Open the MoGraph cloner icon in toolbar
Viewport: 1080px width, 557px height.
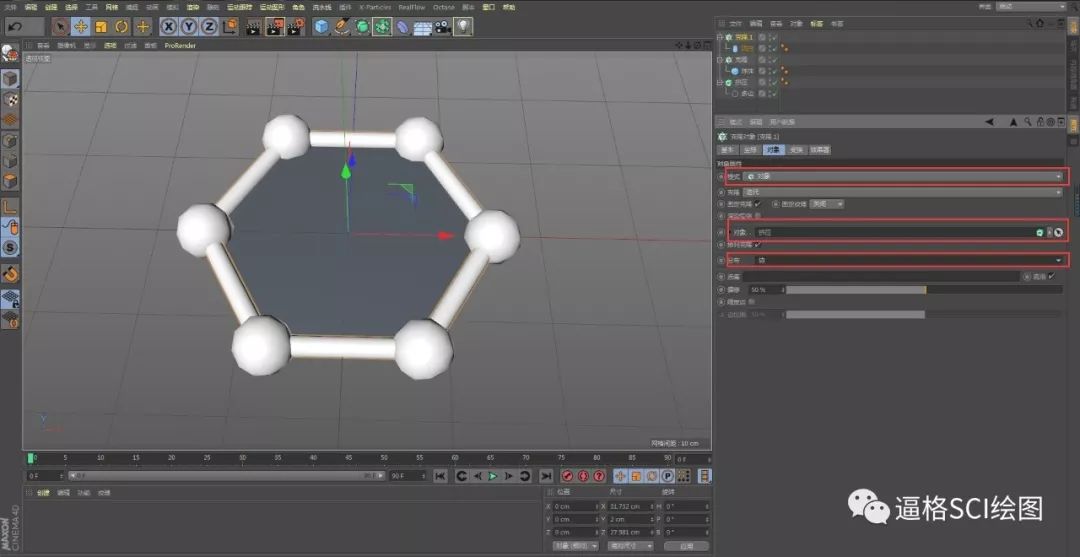(382, 26)
